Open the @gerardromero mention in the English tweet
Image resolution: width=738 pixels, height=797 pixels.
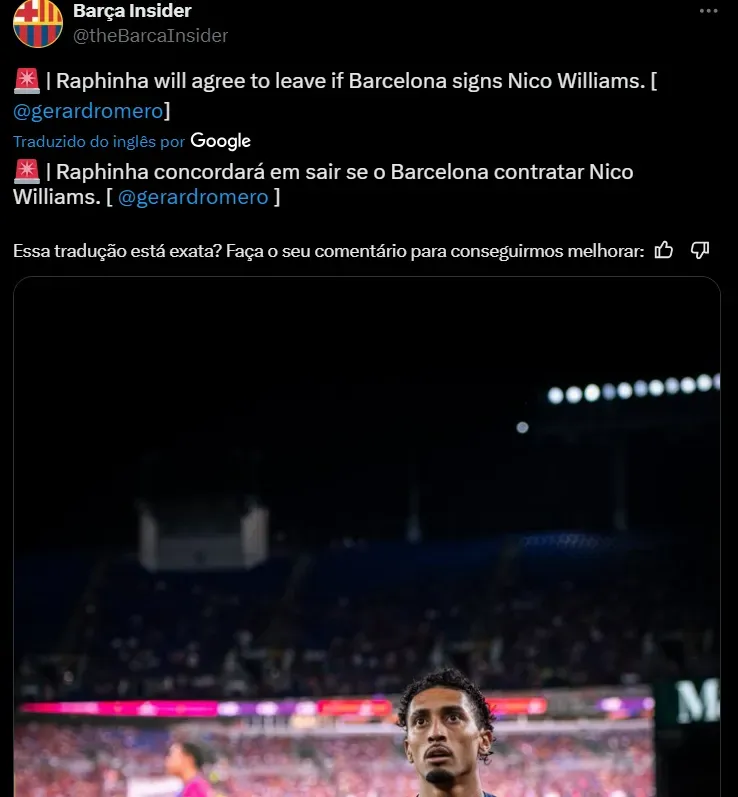pos(88,111)
